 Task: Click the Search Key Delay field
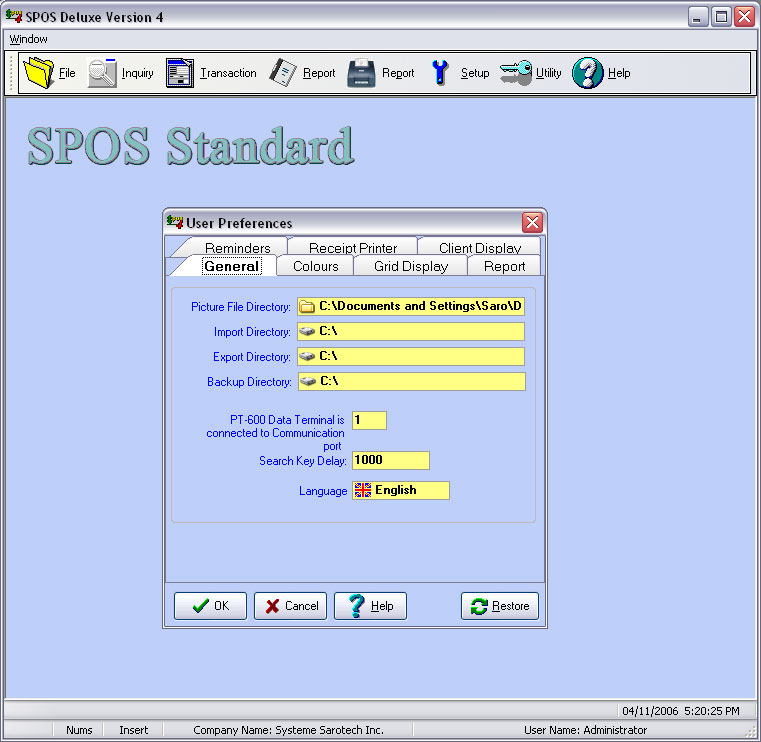click(x=391, y=460)
